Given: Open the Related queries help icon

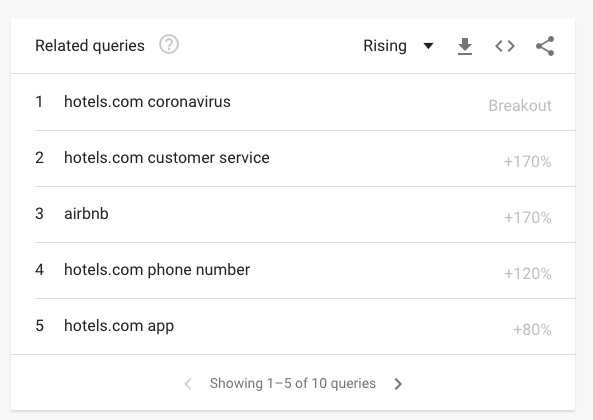Looking at the screenshot, I should [x=169, y=45].
